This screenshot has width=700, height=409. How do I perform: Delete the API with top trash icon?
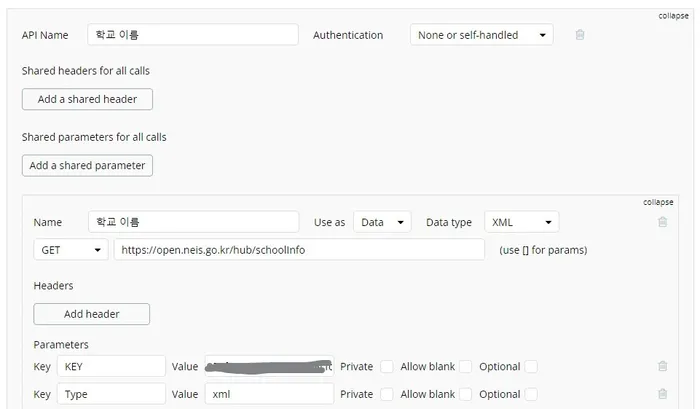[580, 35]
